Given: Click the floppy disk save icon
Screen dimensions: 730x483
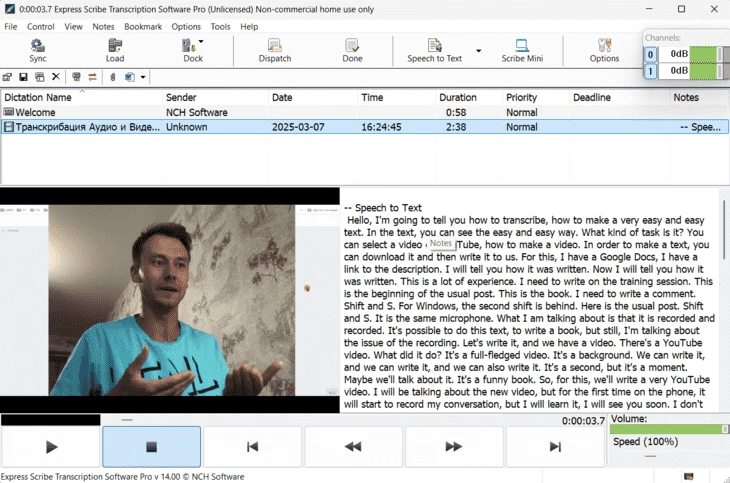Looking at the screenshot, I should pos(23,77).
